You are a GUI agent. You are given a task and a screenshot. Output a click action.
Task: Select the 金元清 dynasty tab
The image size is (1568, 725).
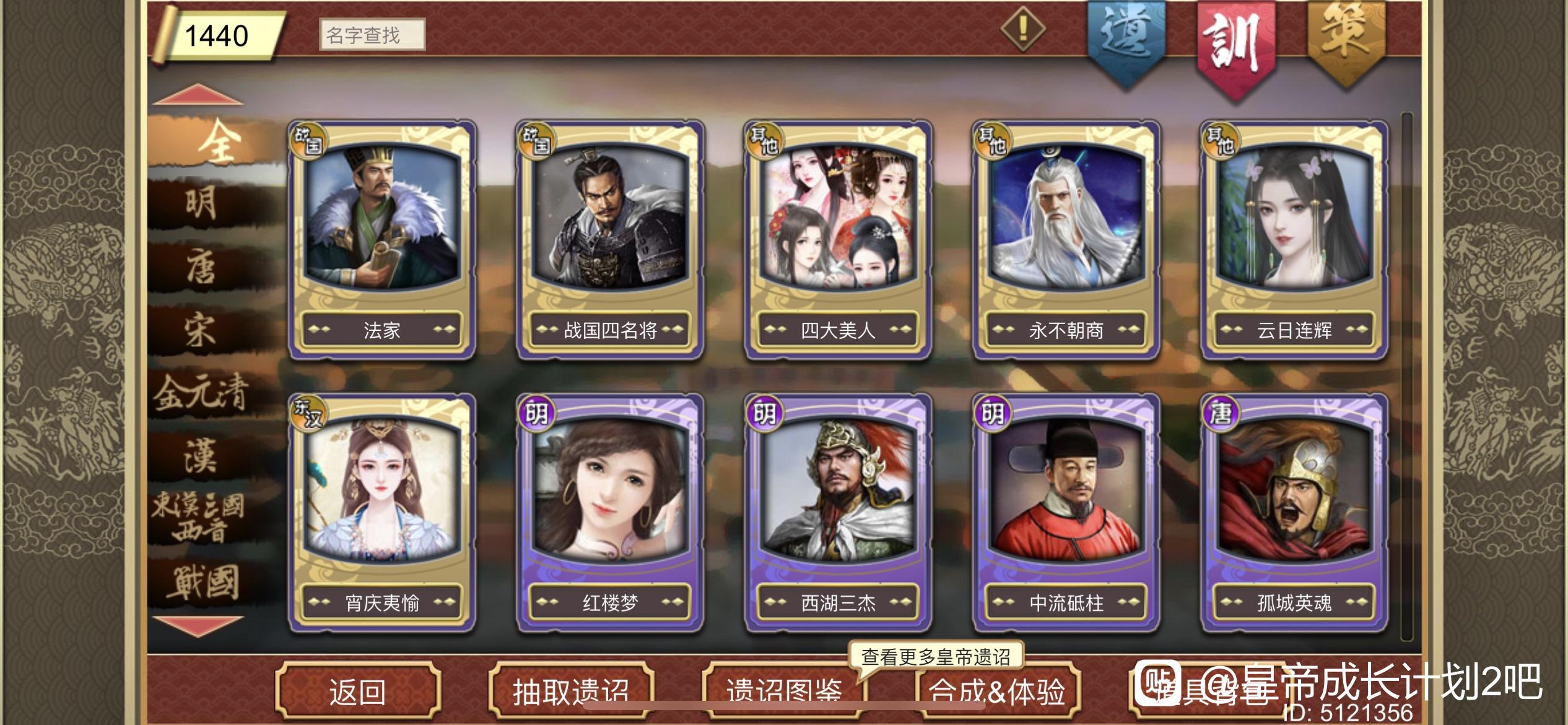coord(201,393)
